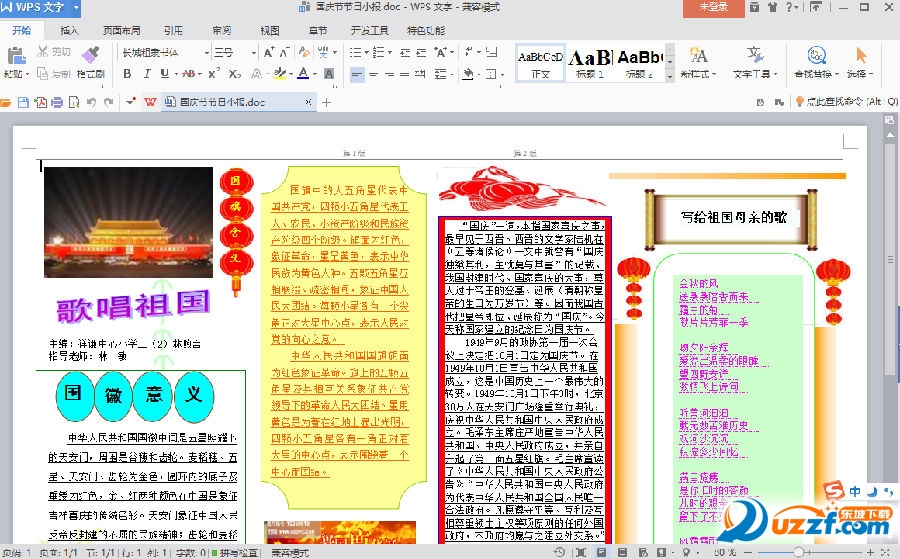Open the 引用 (References) tab
Image resolution: width=900 pixels, height=559 pixels.
(x=173, y=30)
